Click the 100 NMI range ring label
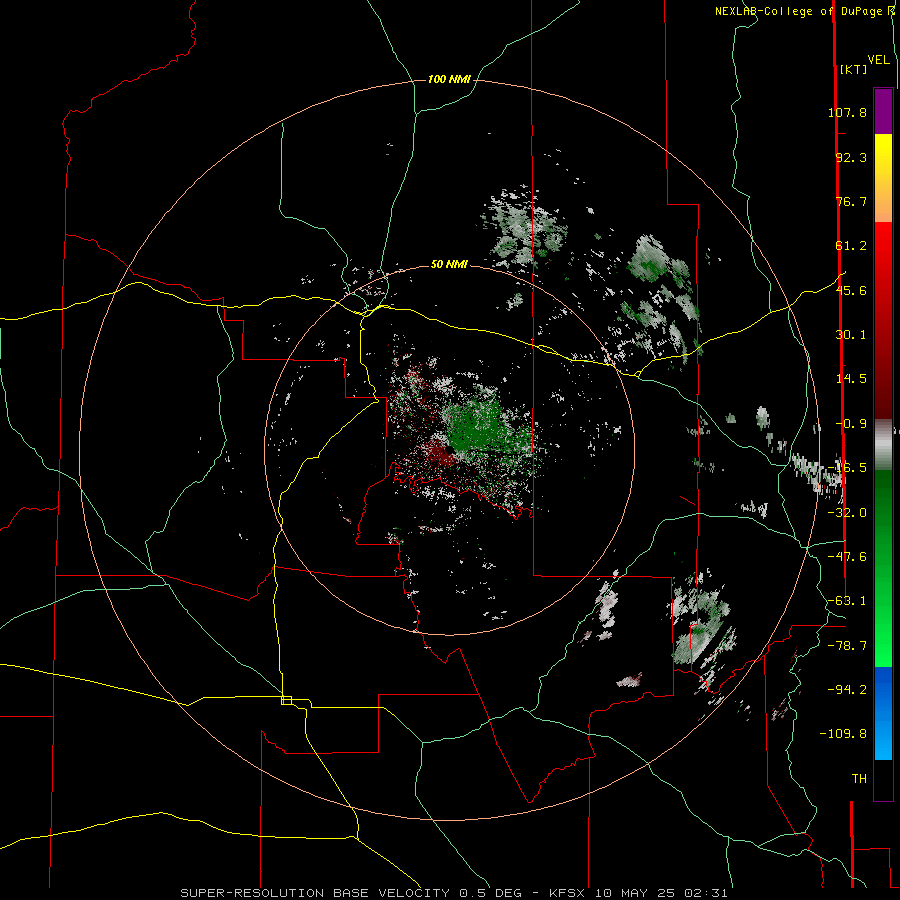The width and height of the screenshot is (900, 900). (x=449, y=79)
